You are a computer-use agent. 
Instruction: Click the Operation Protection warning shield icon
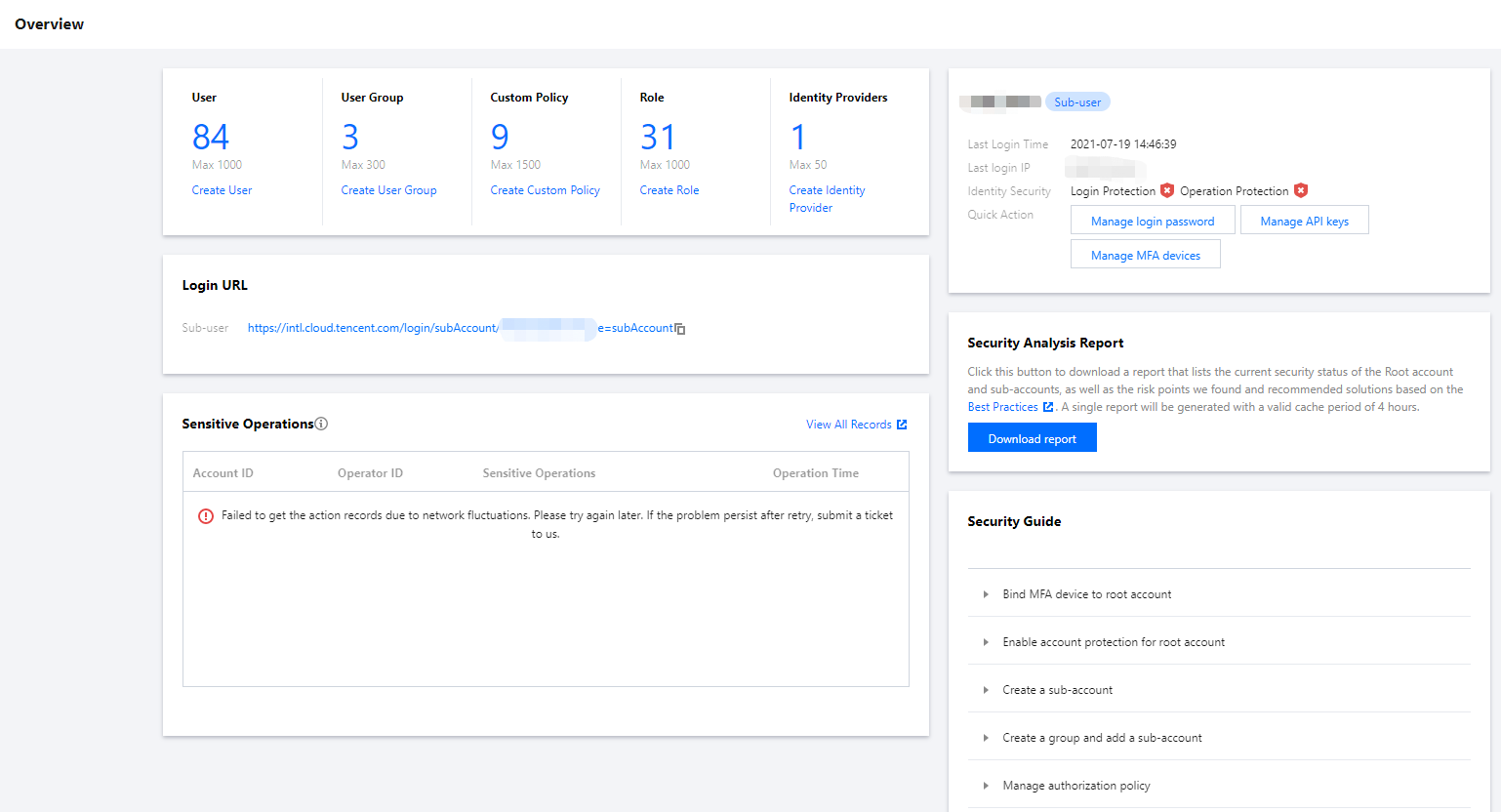coord(1301,191)
